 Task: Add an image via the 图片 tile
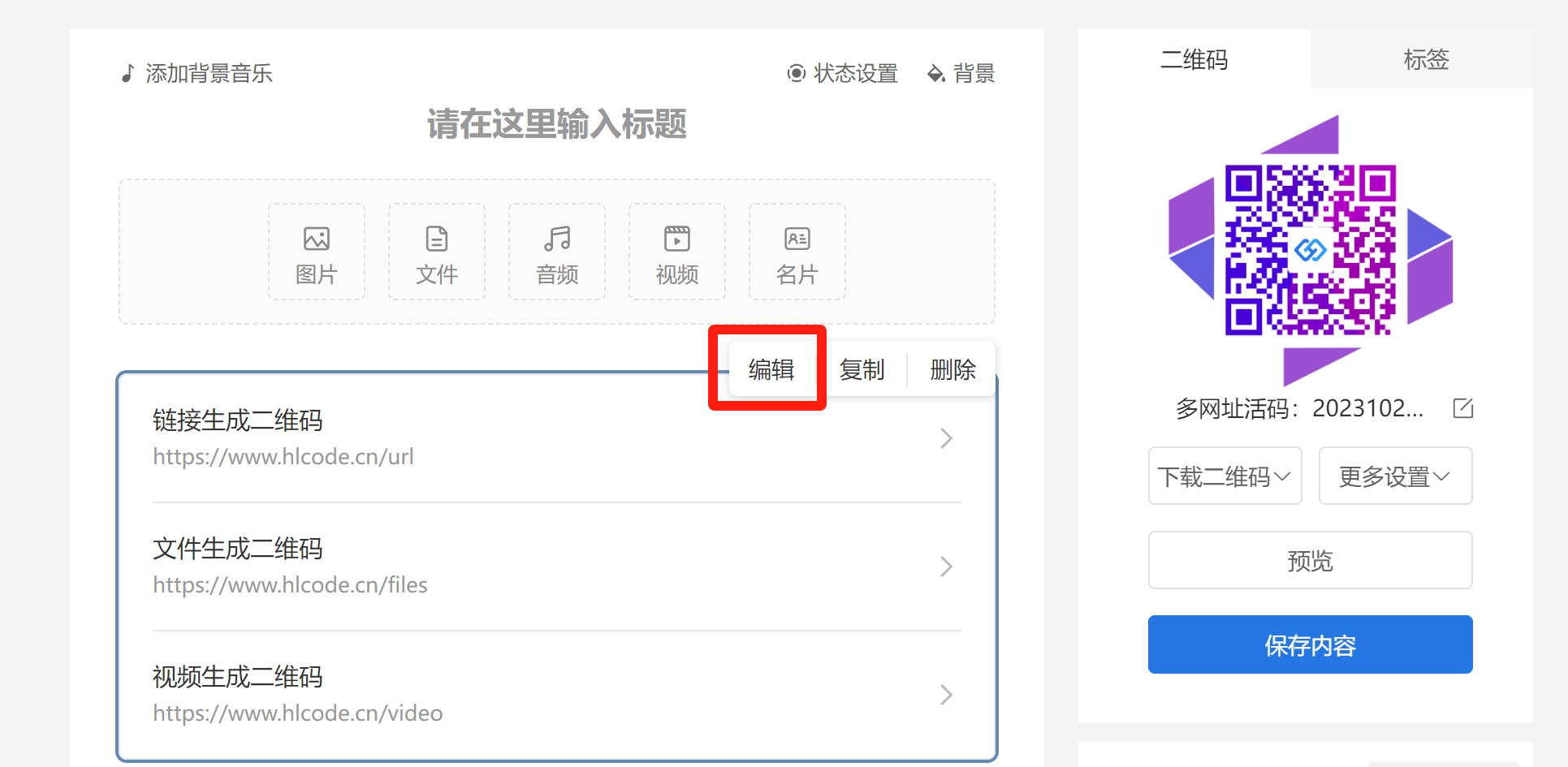tap(317, 252)
